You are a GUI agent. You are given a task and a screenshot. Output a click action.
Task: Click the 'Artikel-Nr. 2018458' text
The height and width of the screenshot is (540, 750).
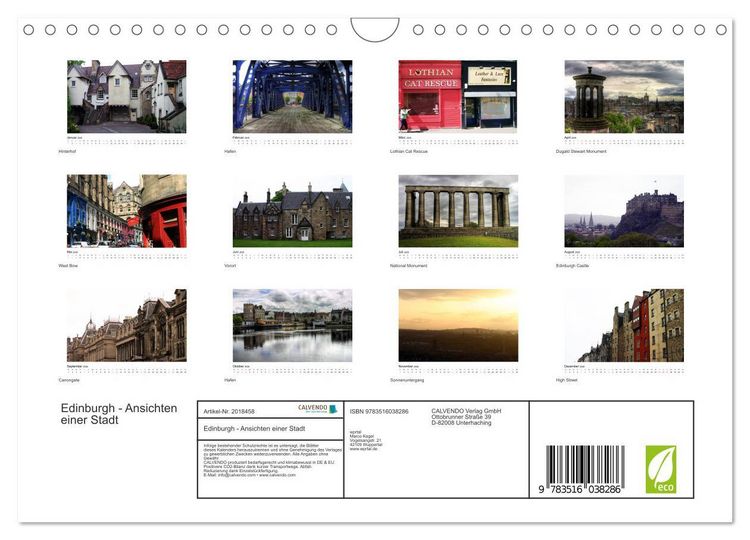tap(229, 411)
